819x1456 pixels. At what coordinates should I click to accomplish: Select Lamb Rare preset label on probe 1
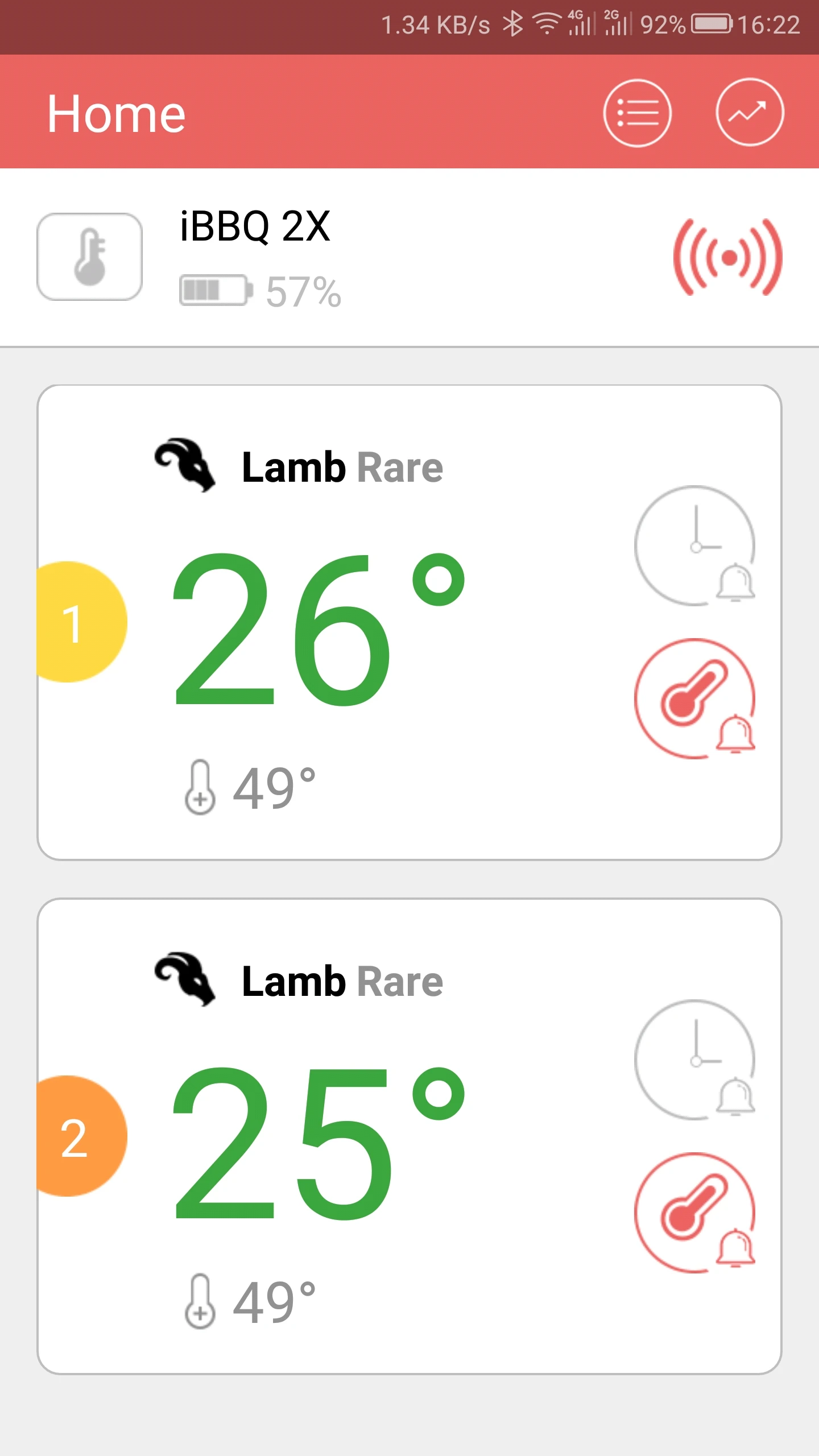pos(342,468)
